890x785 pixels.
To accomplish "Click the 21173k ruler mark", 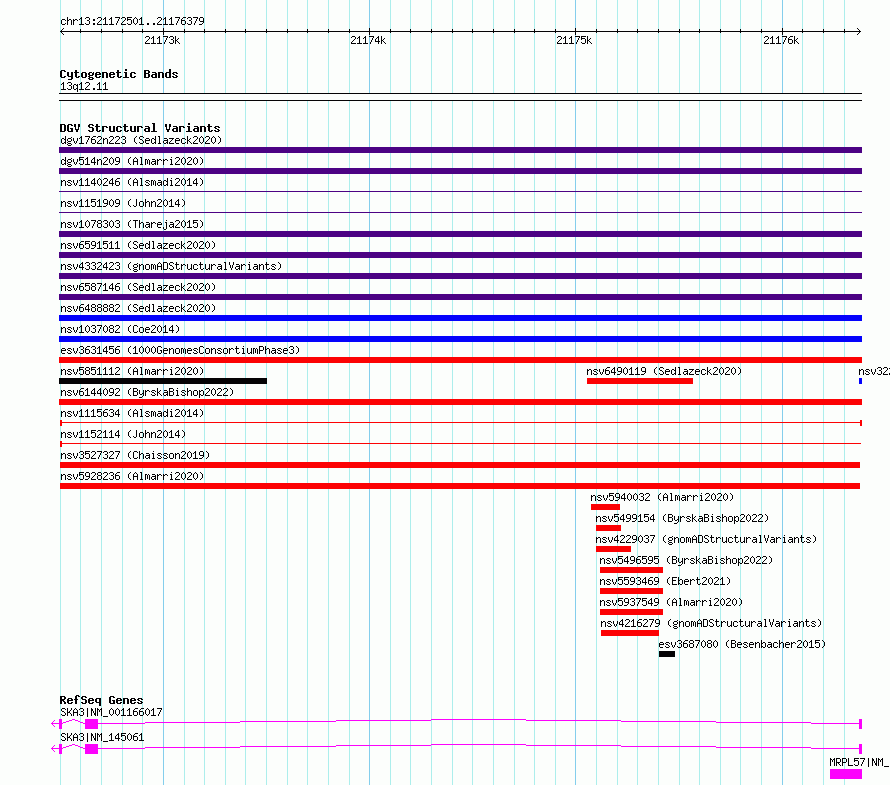I will pyautogui.click(x=162, y=40).
